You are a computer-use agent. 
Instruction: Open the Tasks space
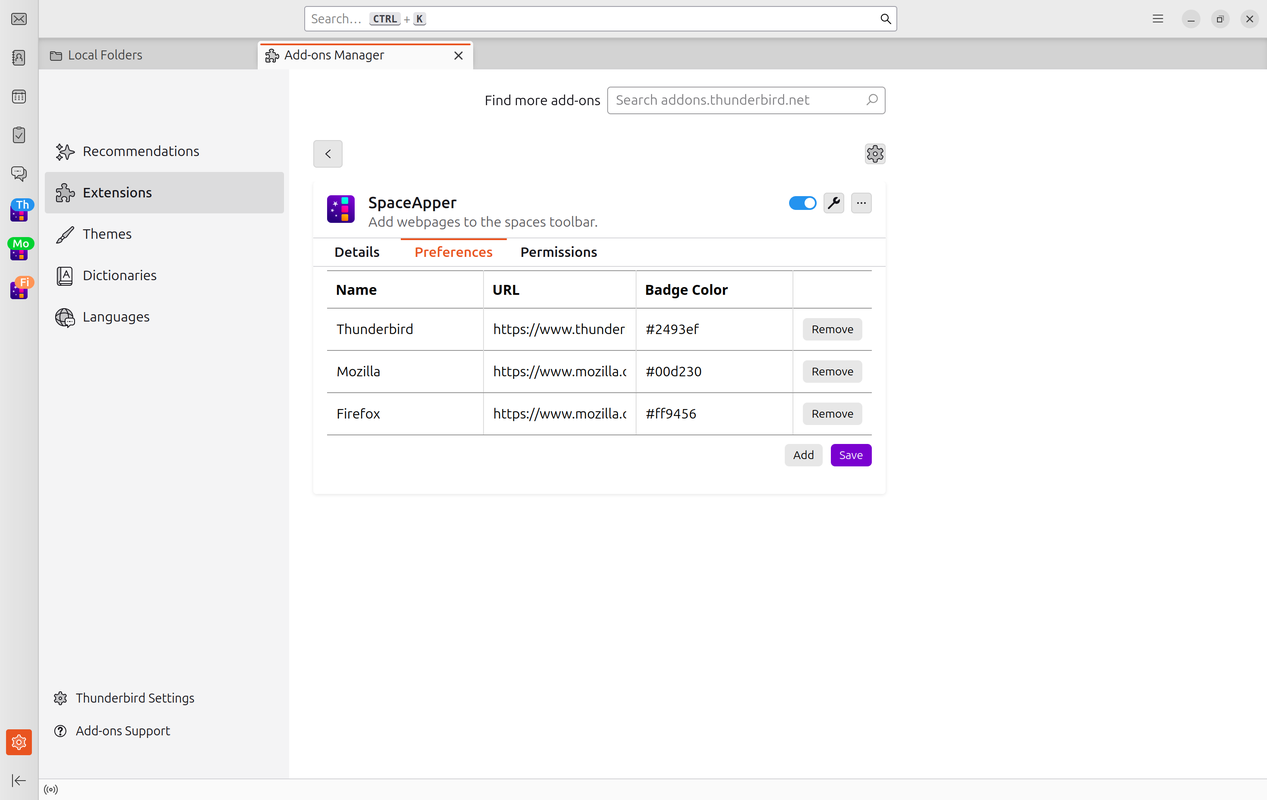coord(19,135)
